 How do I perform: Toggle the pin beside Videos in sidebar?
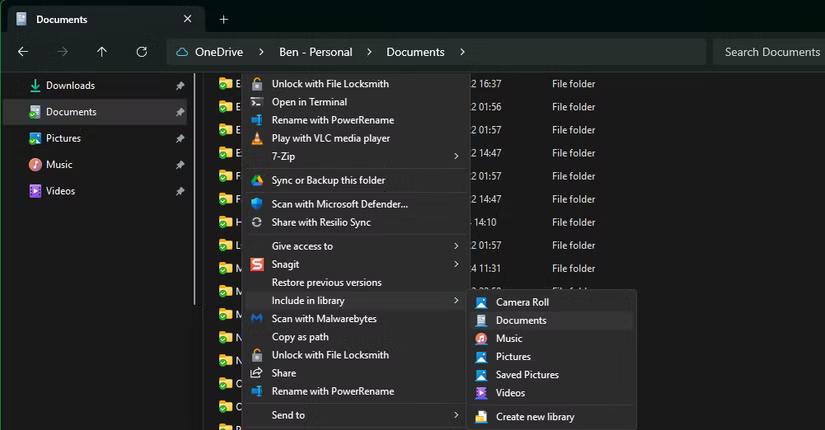[180, 191]
